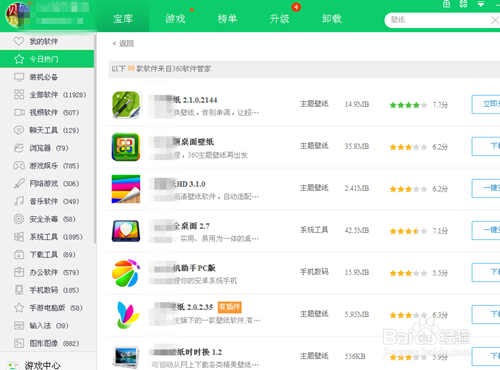Click the user avatar picture at top left
Viewport: 500px width, 370px height.
17,15
